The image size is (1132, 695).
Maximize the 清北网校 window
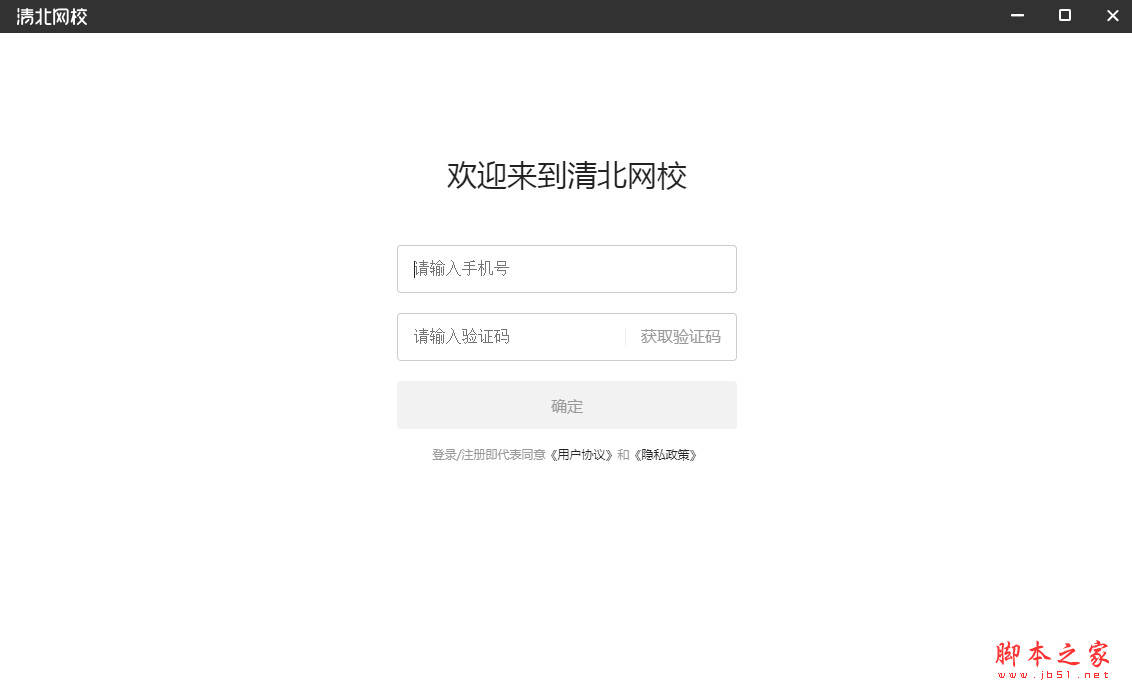(1065, 15)
